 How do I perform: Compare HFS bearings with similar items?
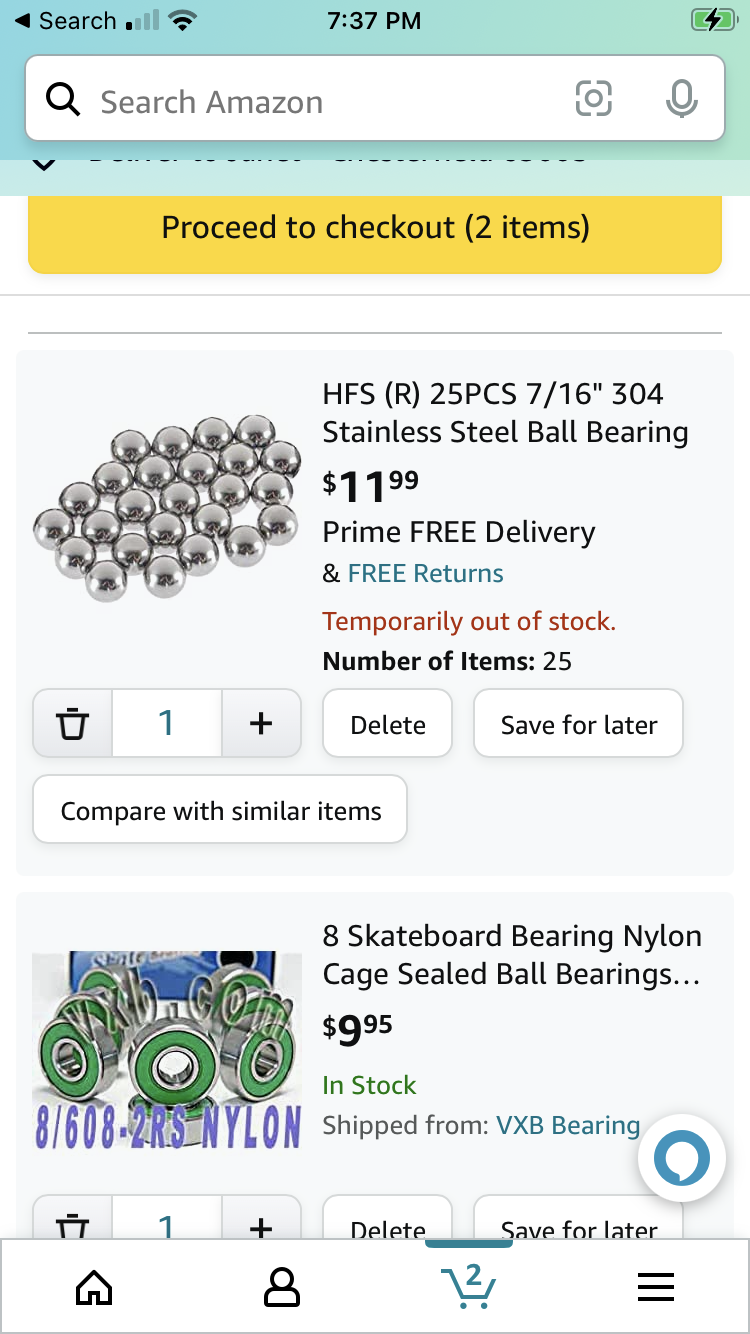coord(220,810)
